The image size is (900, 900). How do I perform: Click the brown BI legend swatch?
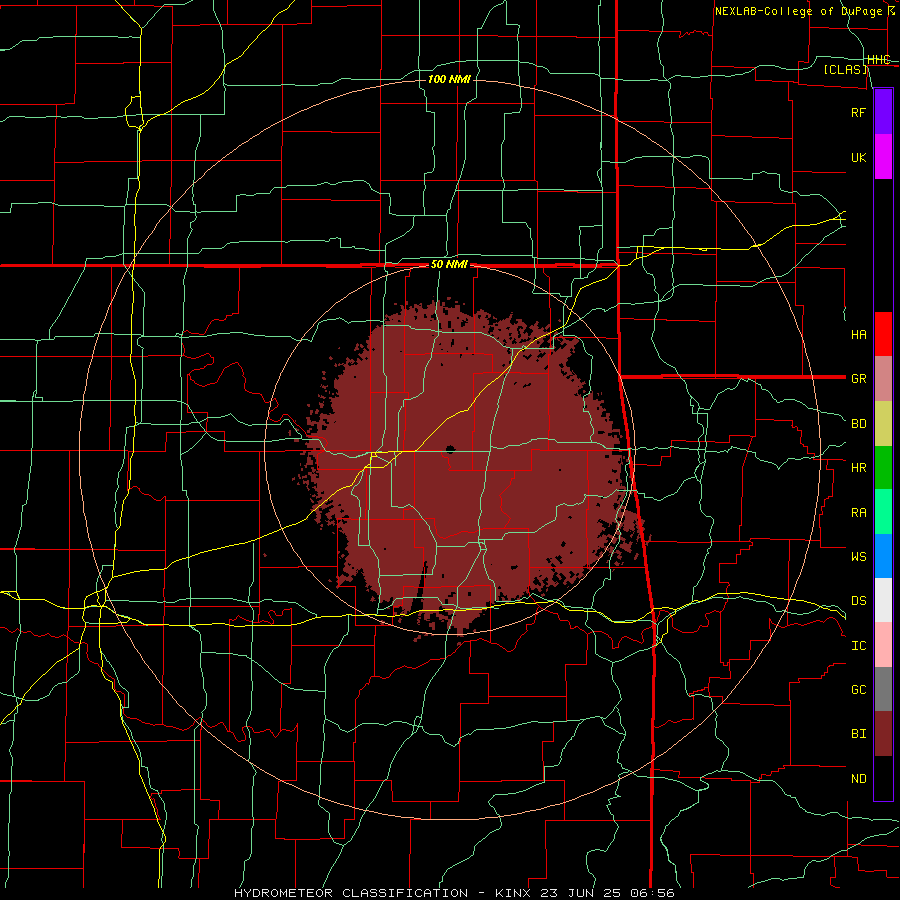pos(883,734)
